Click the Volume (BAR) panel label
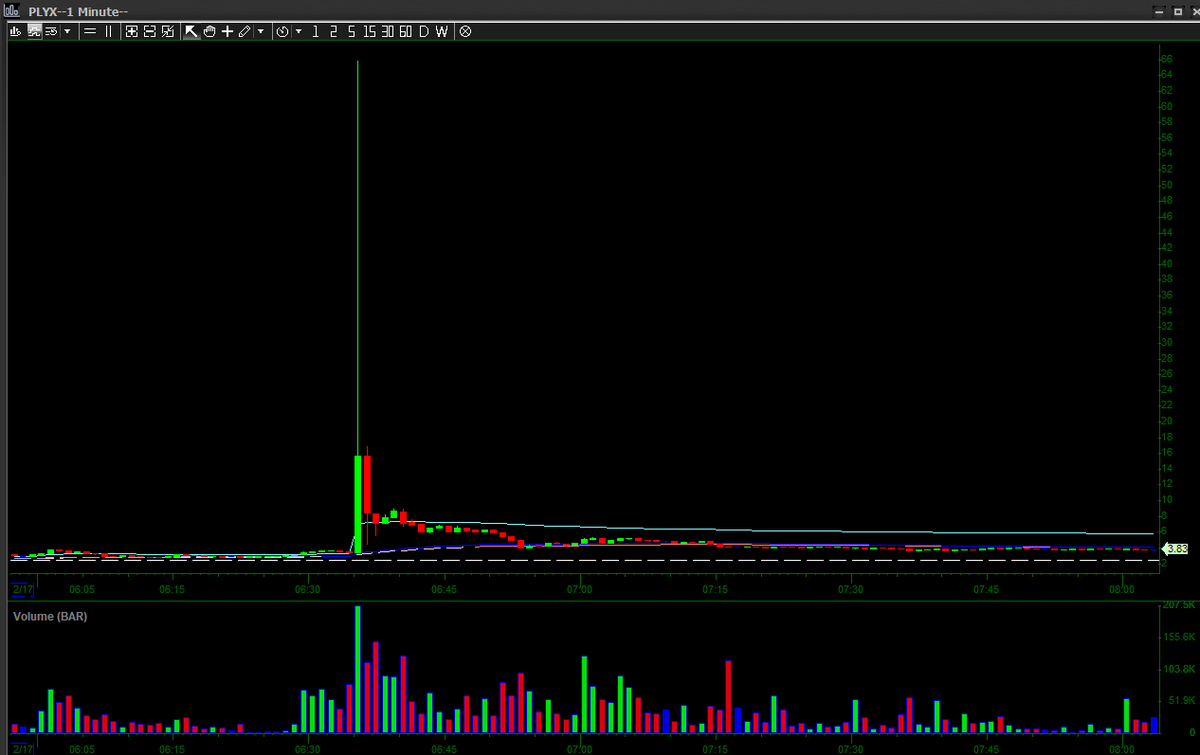The image size is (1200, 755). 50,616
